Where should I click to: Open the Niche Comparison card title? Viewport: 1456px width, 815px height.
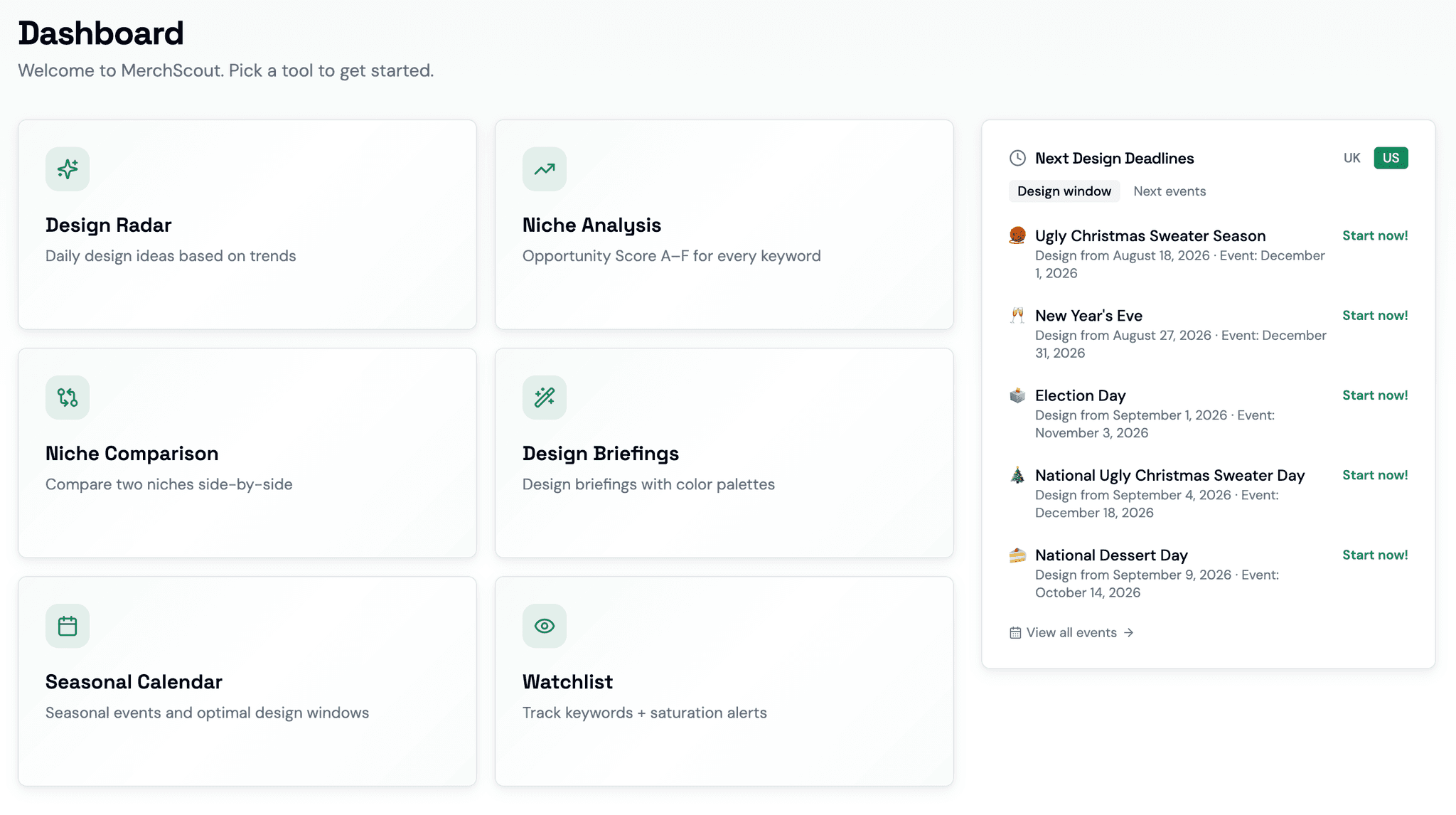[x=132, y=454]
